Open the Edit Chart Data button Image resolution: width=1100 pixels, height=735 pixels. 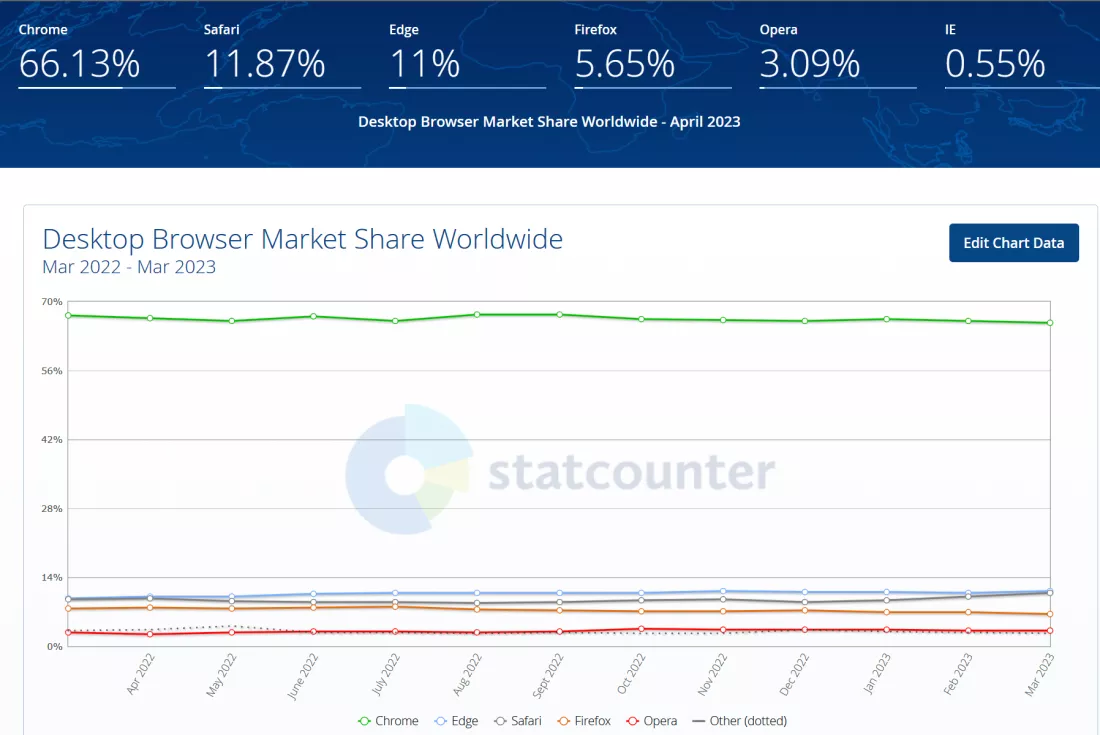point(1014,243)
